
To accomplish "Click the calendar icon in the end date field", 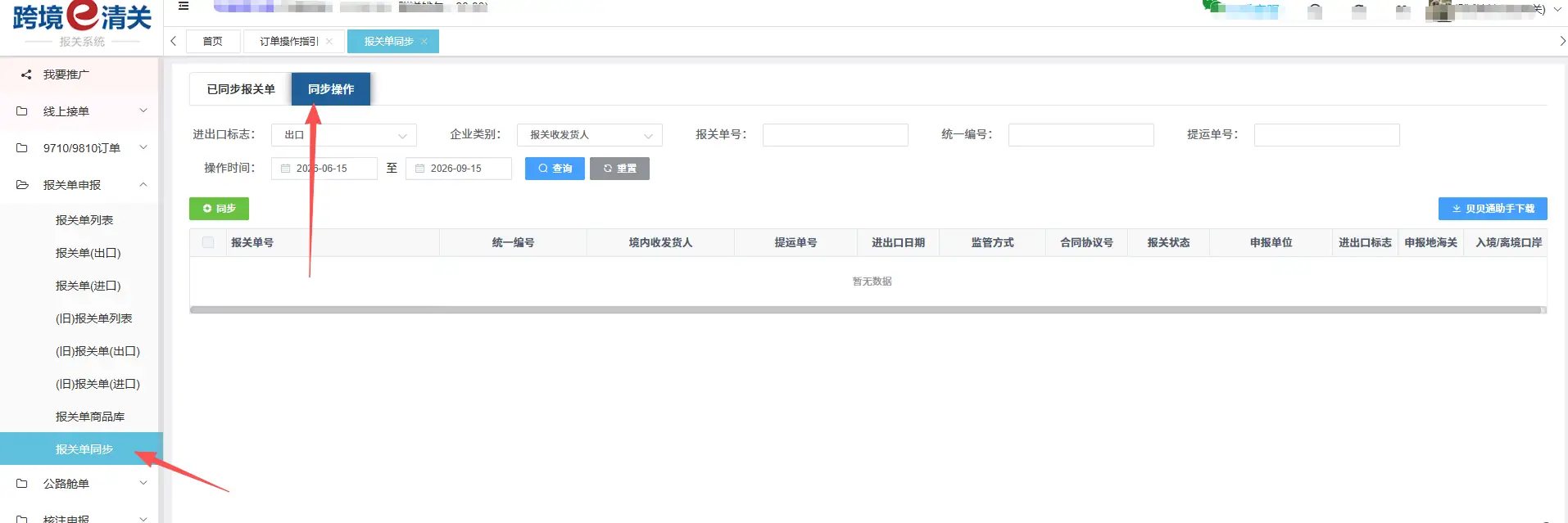I will 419,169.
